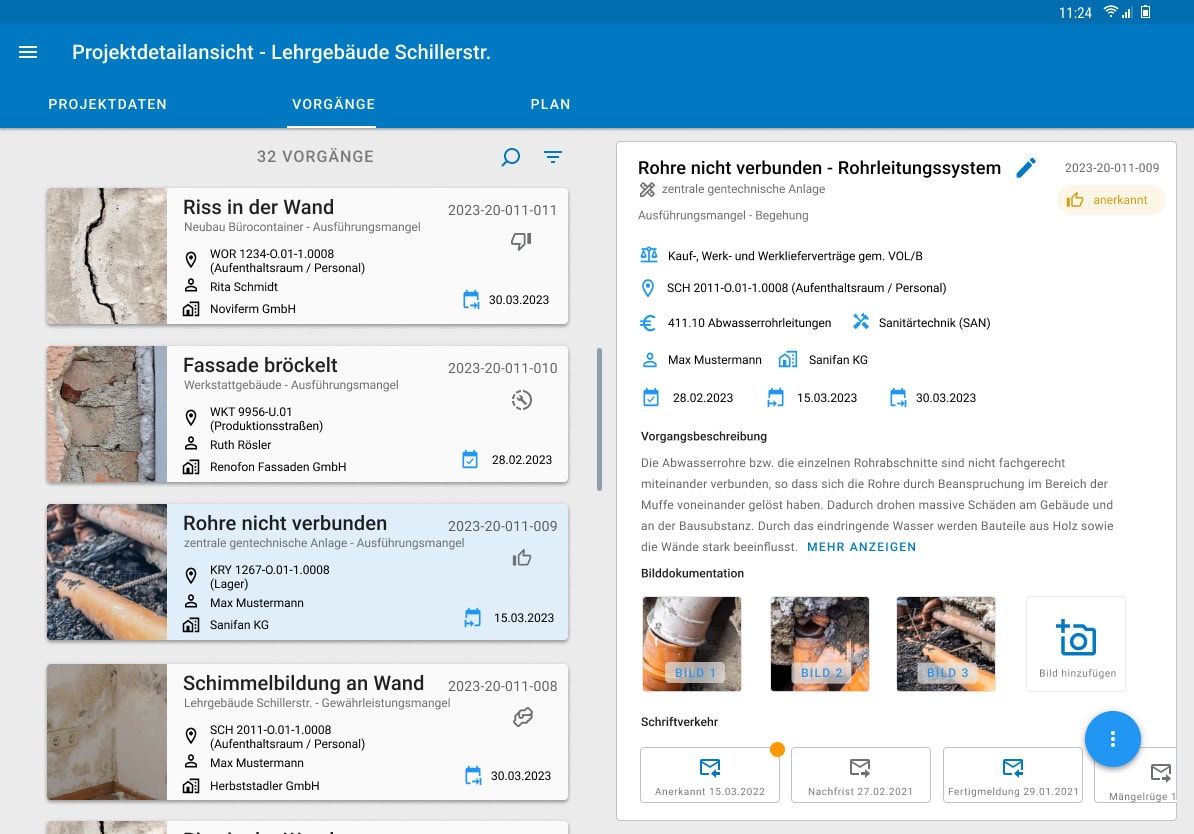Click Renofon Fassaden GmbH text
This screenshot has height=834, width=1194.
click(278, 467)
